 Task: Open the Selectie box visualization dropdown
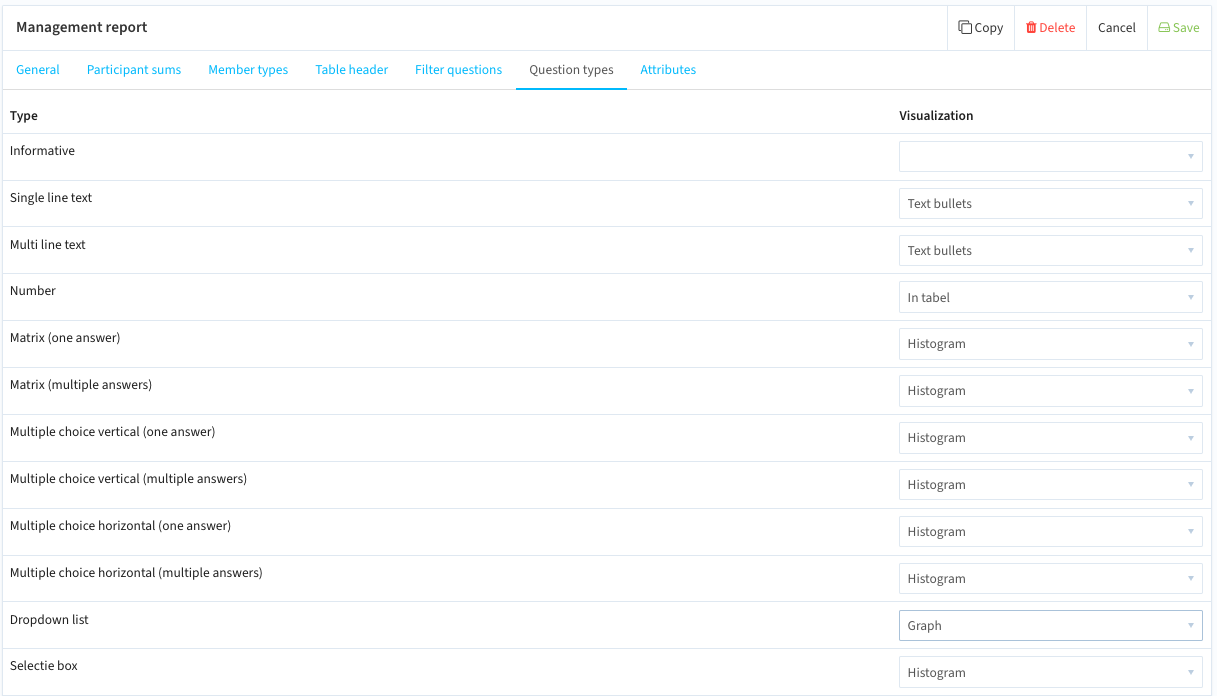pyautogui.click(x=1050, y=673)
